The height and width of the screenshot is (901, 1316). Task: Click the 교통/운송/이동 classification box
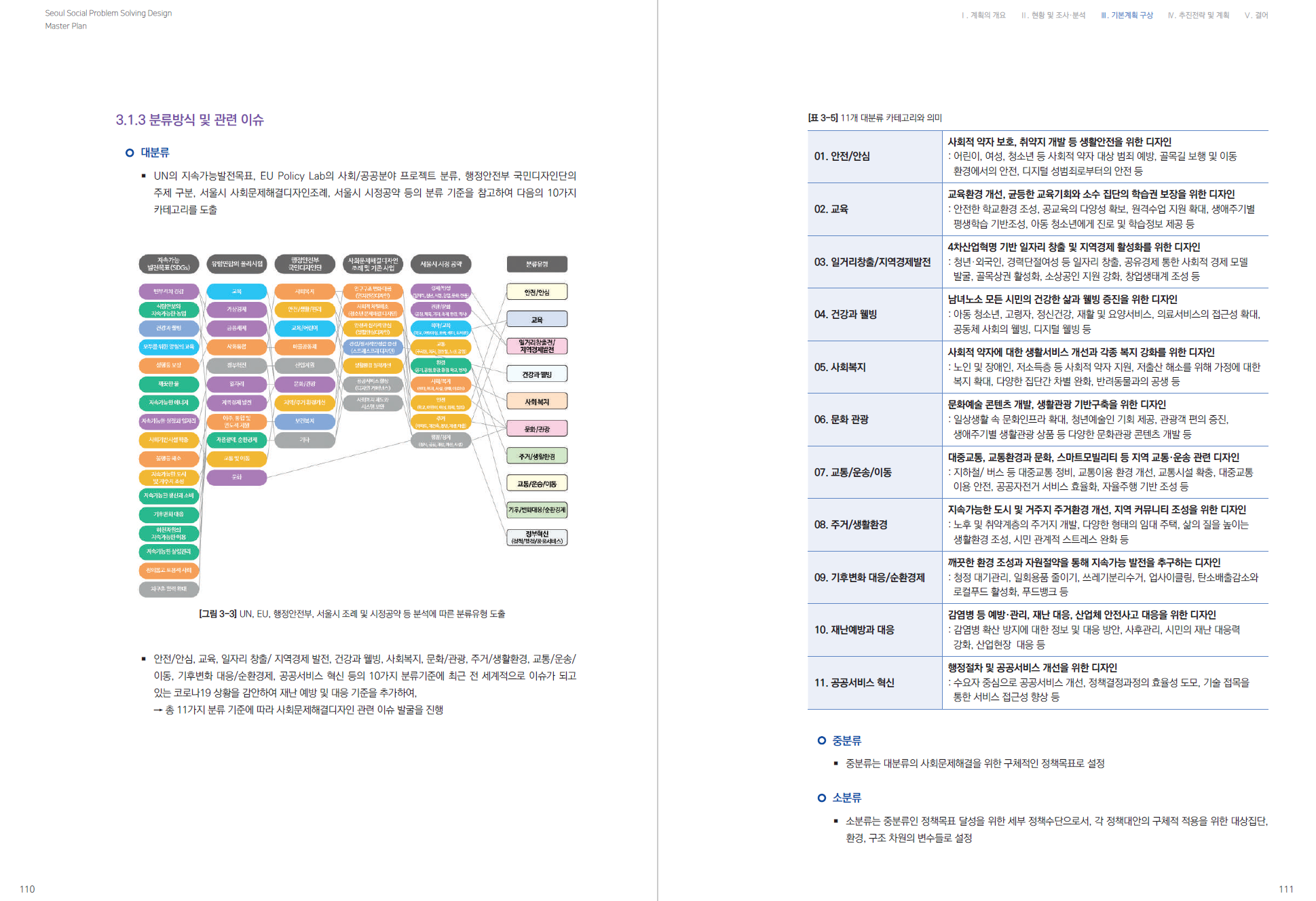(536, 484)
